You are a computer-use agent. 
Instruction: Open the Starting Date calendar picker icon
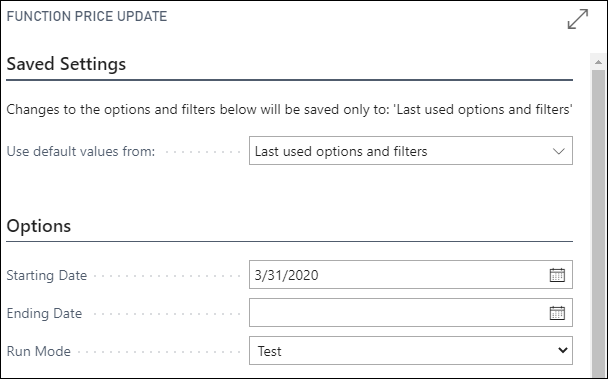click(x=557, y=275)
